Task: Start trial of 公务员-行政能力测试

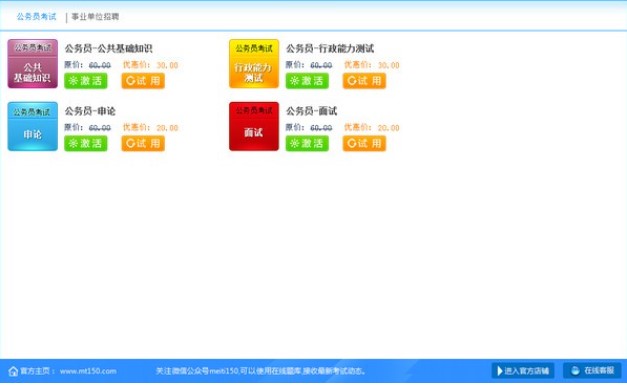Action: pos(364,81)
